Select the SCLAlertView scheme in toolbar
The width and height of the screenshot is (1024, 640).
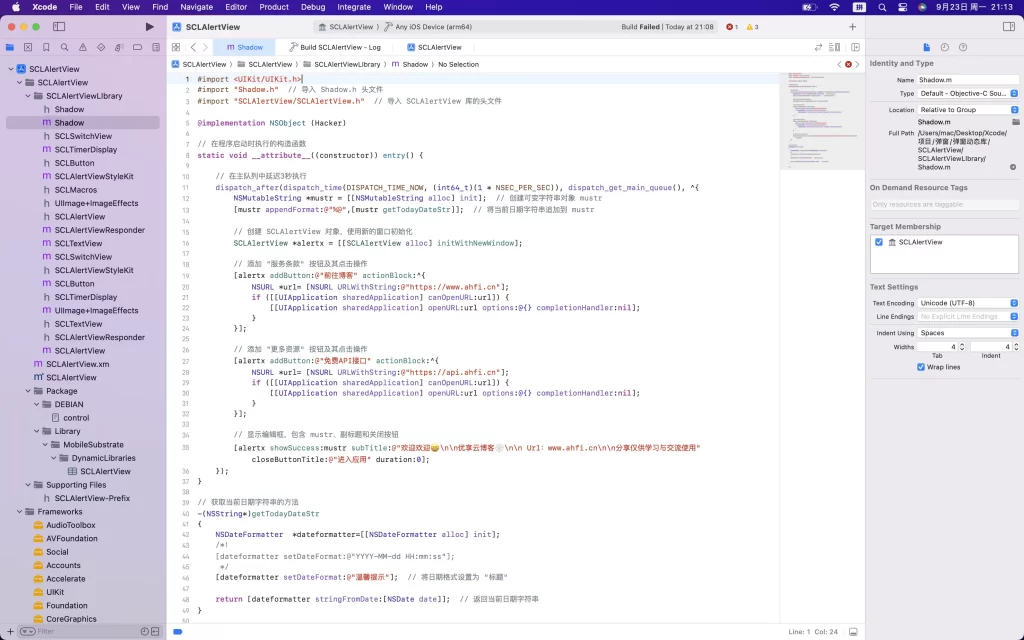pyautogui.click(x=346, y=27)
